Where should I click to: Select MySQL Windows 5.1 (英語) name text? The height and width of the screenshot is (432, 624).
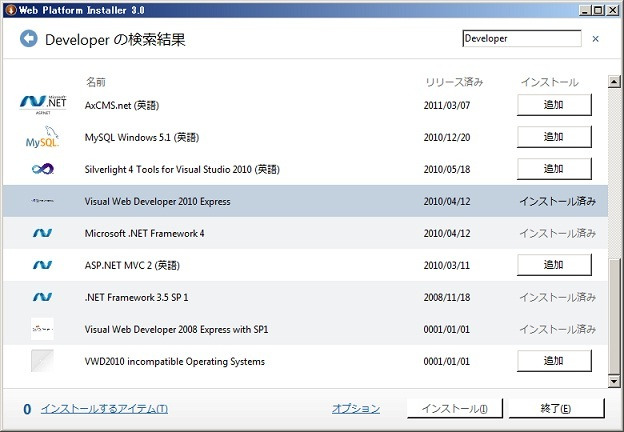click(142, 137)
